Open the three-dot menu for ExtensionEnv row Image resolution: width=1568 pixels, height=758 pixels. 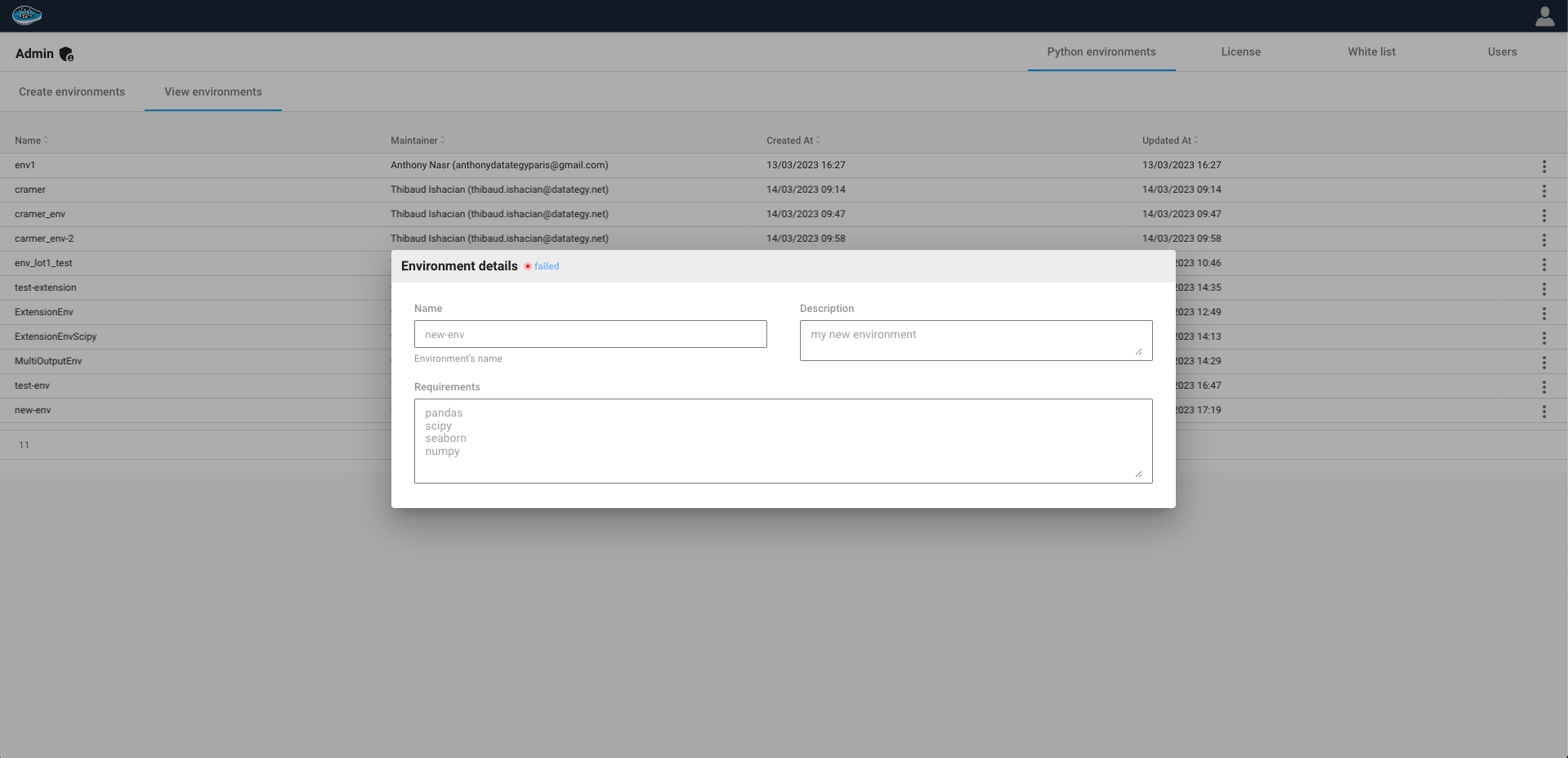[x=1543, y=314]
